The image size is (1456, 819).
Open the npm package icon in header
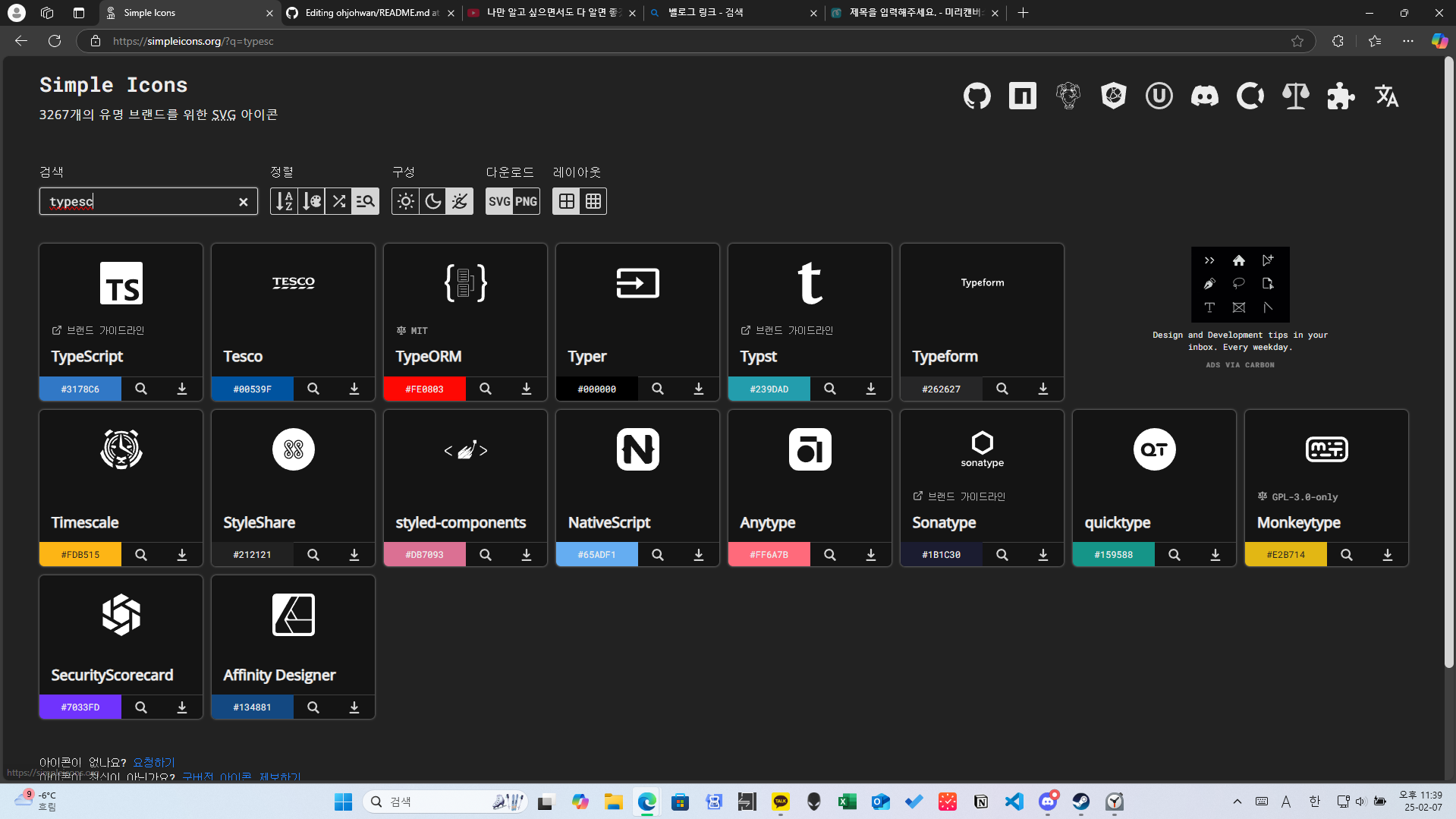1023,96
